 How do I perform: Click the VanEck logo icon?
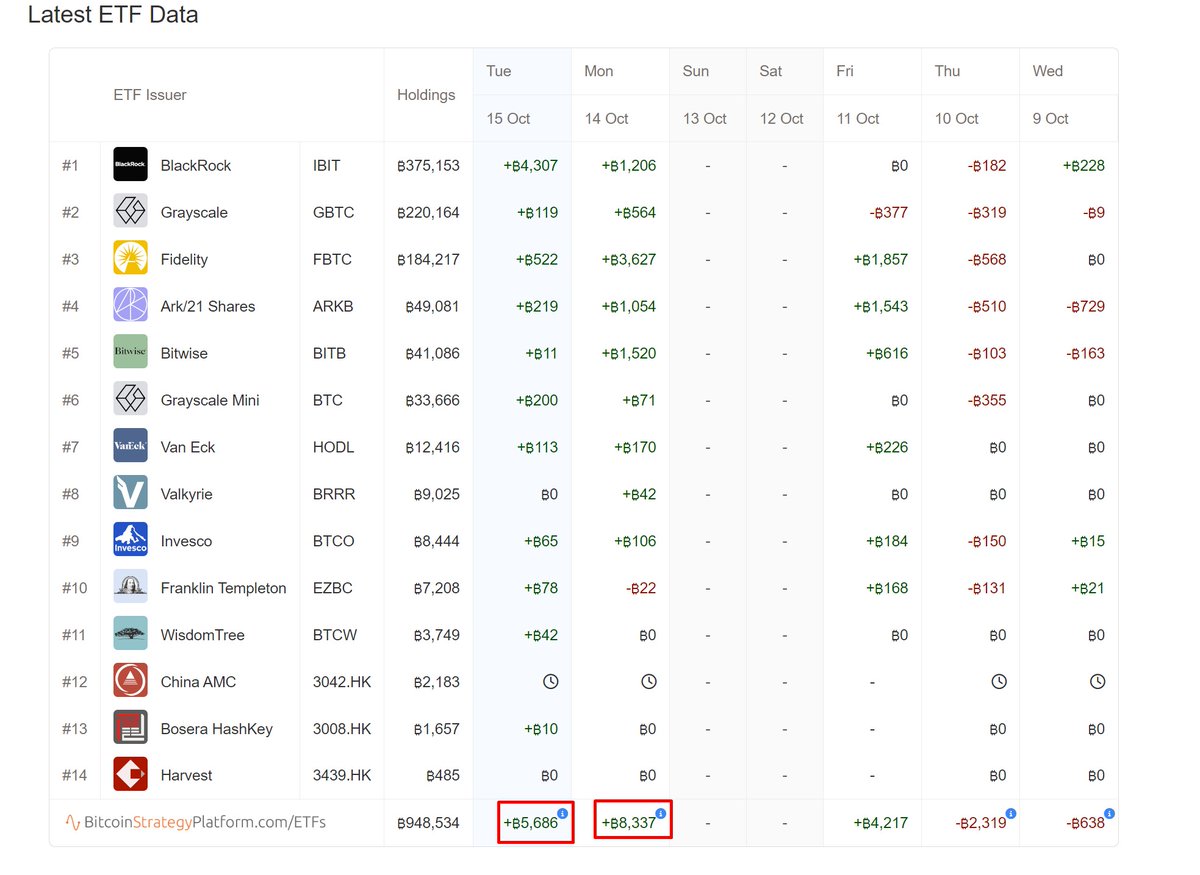pos(130,447)
